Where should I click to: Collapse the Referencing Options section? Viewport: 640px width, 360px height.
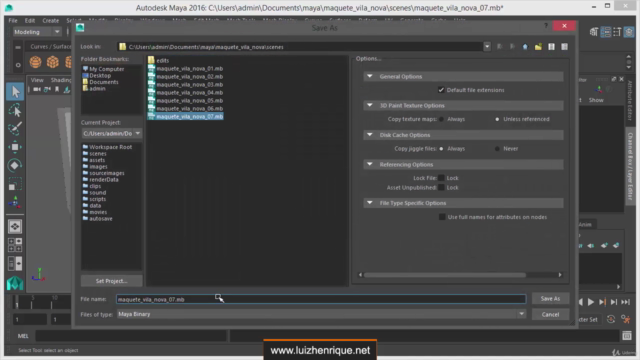[x=370, y=164]
